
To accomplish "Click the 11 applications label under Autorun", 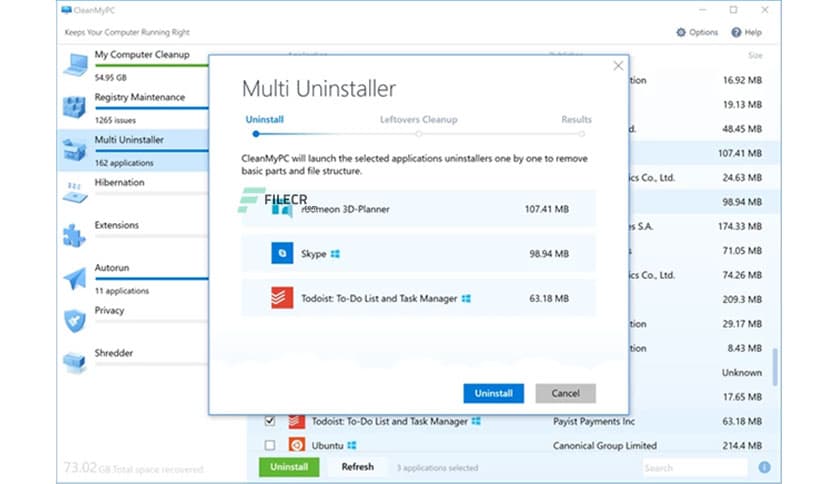I will (x=122, y=291).
